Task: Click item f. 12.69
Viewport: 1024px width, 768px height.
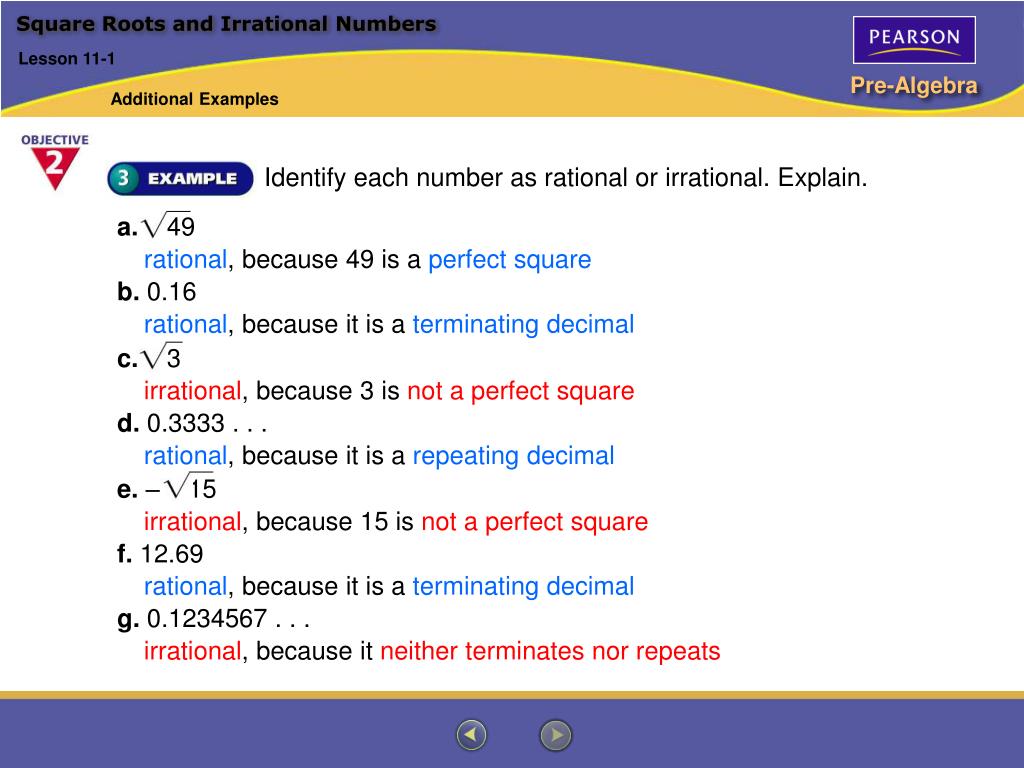Action: point(160,554)
